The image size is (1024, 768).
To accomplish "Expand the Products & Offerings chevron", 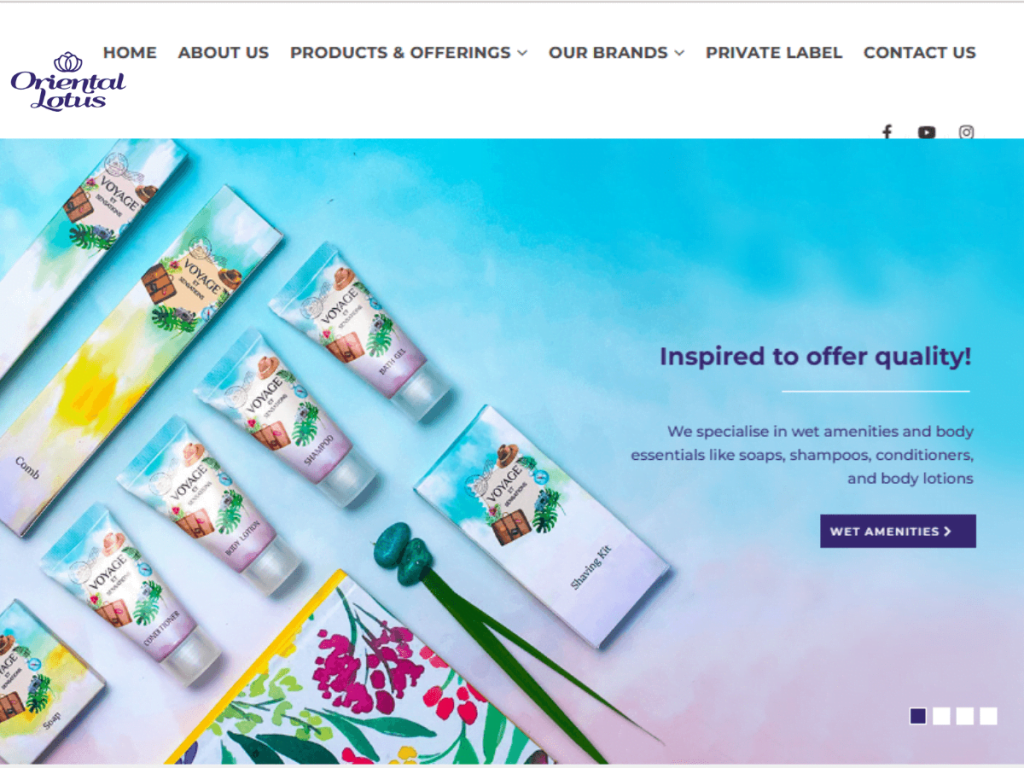I will [522, 53].
